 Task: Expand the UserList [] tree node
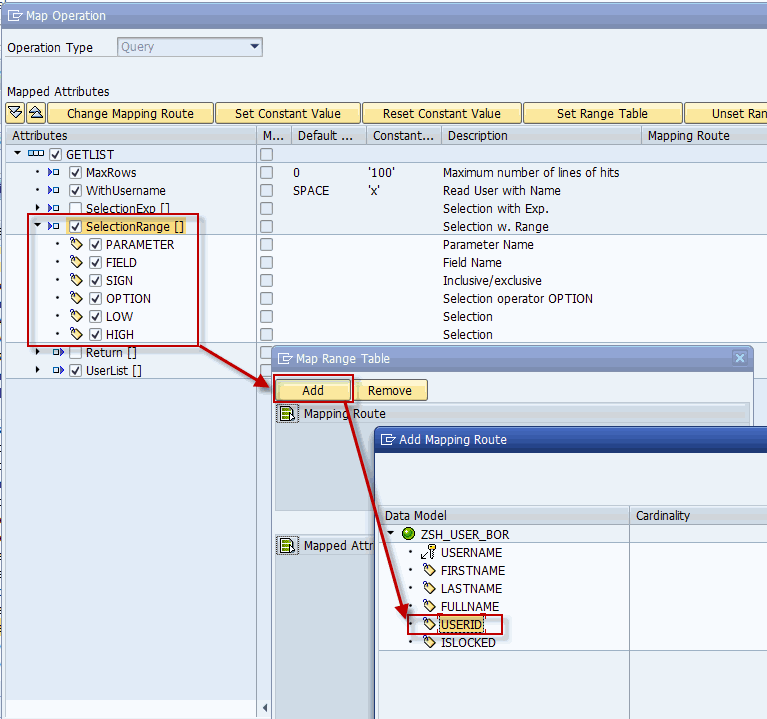[38, 371]
